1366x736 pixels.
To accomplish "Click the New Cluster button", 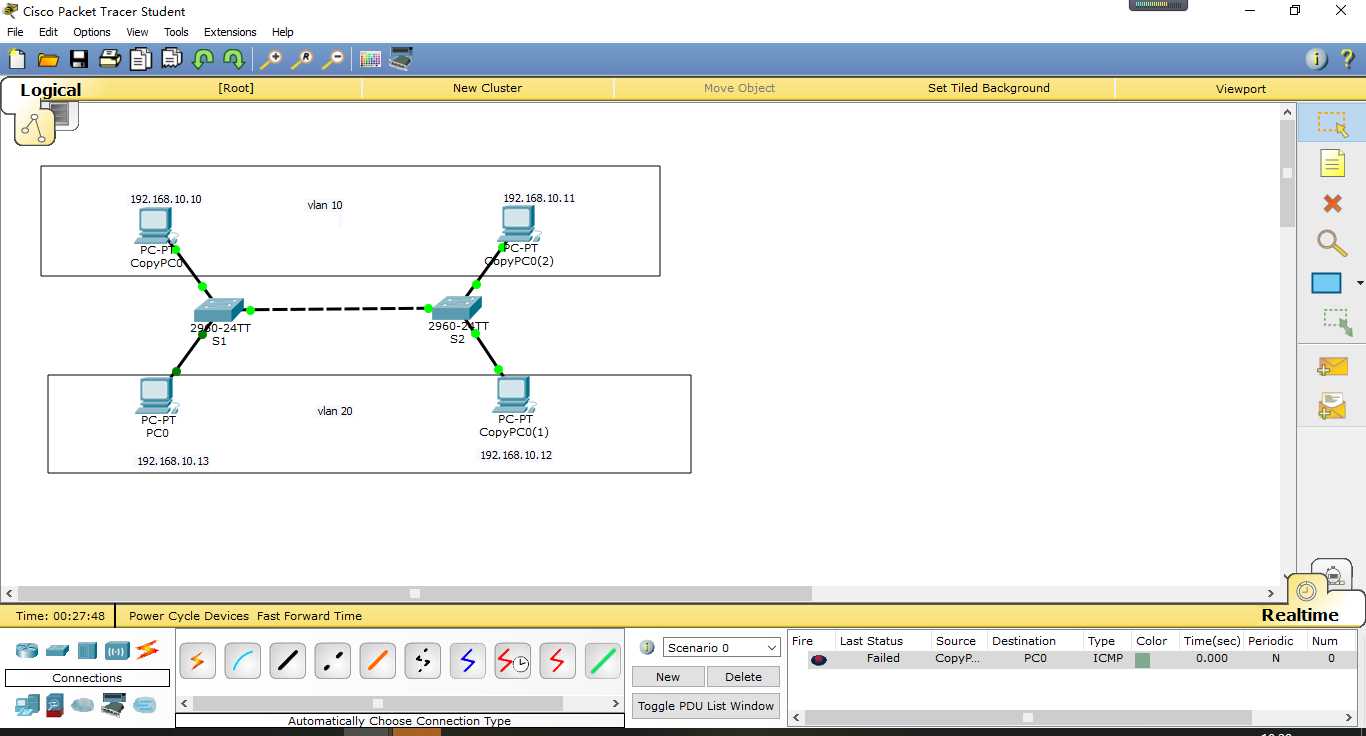I will [x=487, y=88].
